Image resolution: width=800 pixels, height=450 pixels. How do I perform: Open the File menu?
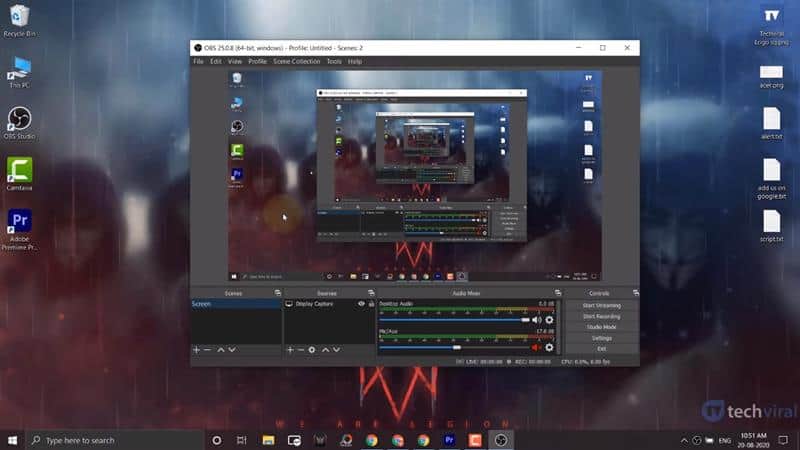(x=198, y=61)
